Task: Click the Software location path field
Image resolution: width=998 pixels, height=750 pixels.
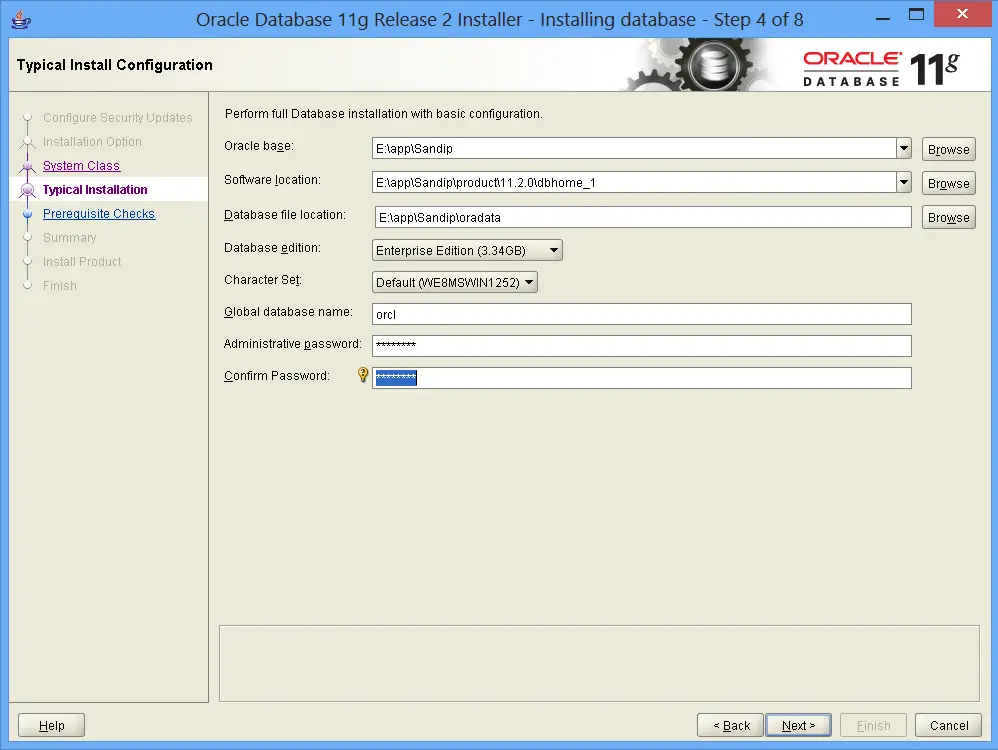Action: coord(635,182)
